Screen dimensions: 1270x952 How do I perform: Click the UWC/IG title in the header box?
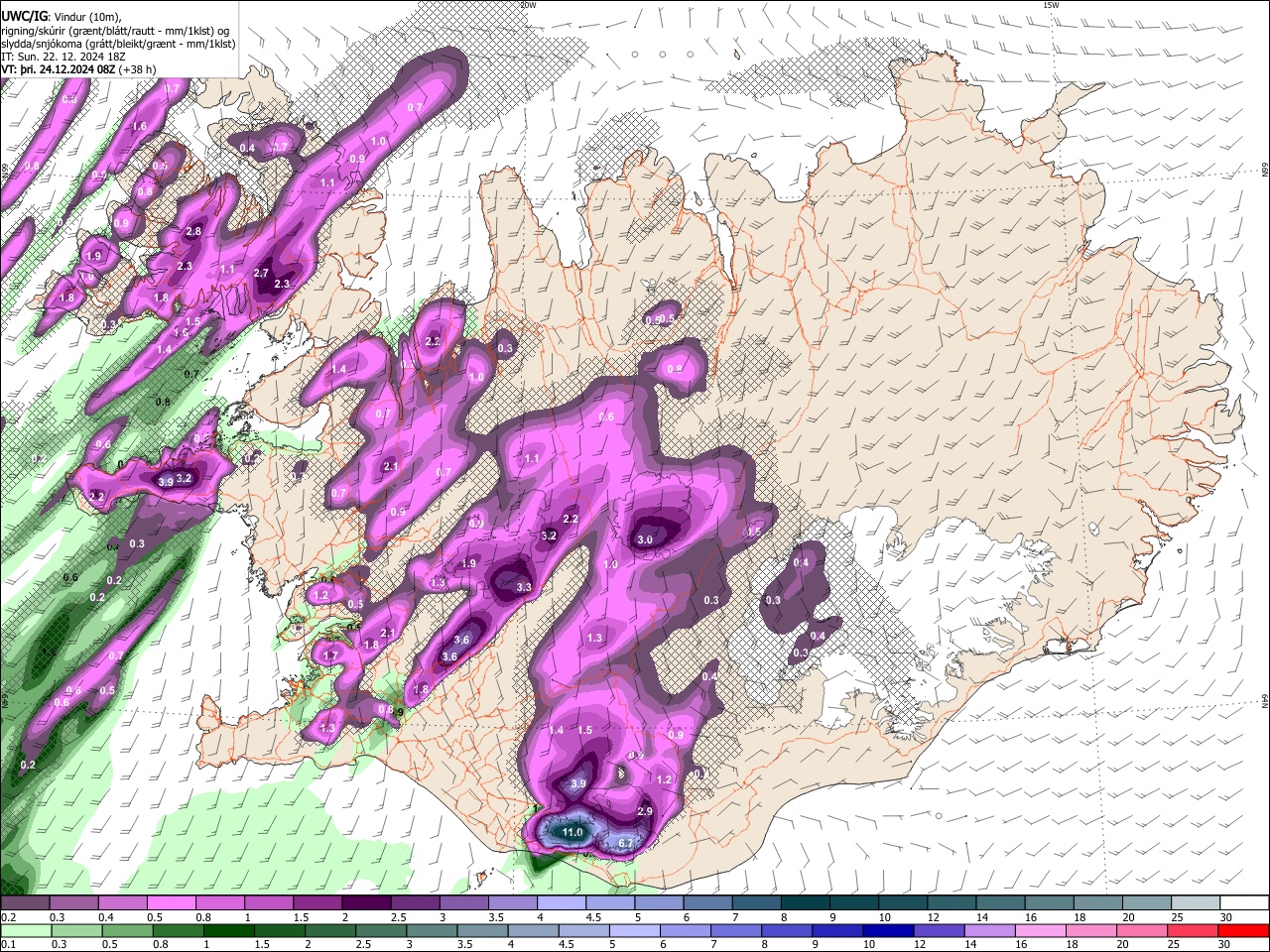point(23,16)
